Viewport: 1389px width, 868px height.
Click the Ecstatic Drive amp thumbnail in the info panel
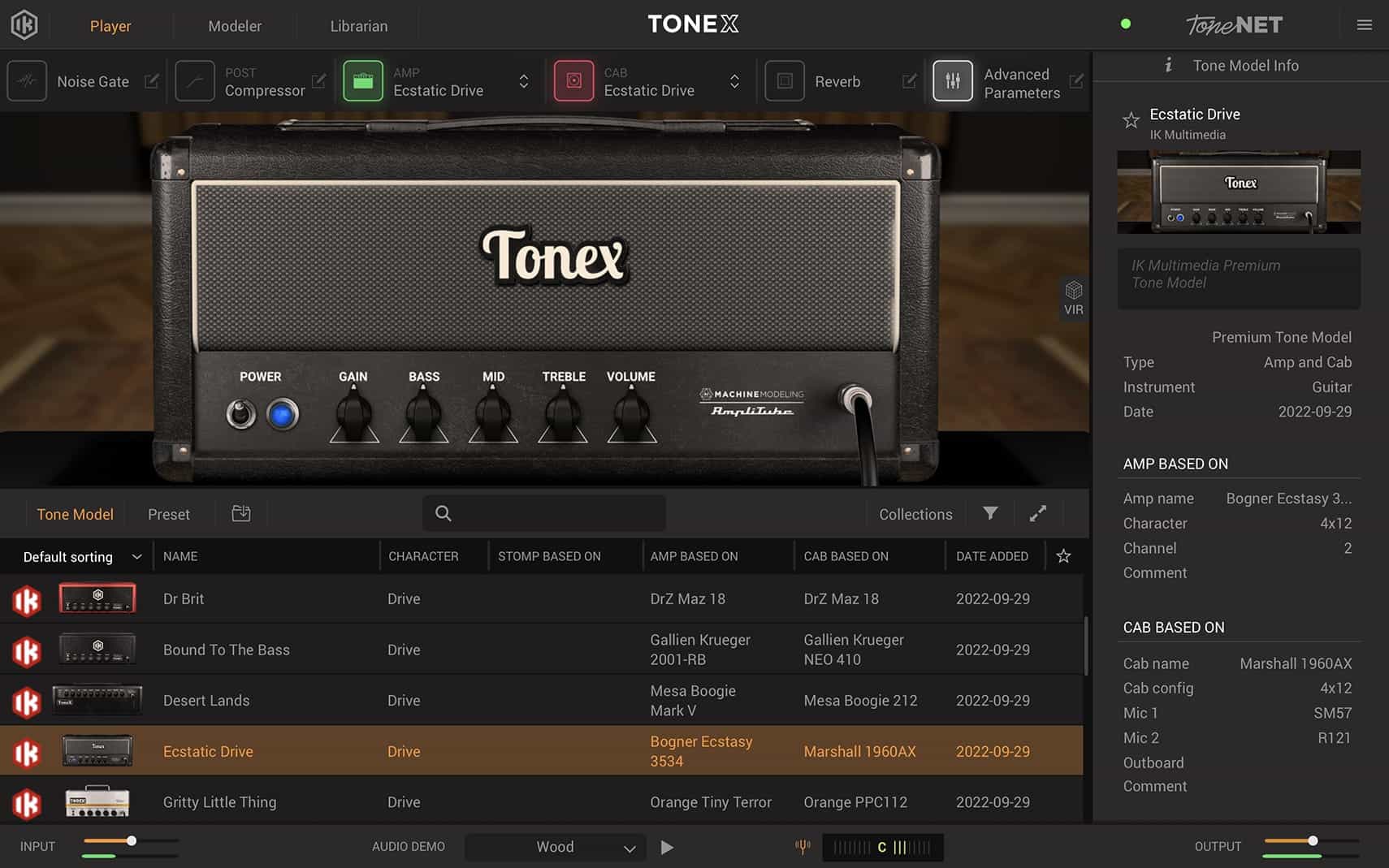tap(1239, 192)
